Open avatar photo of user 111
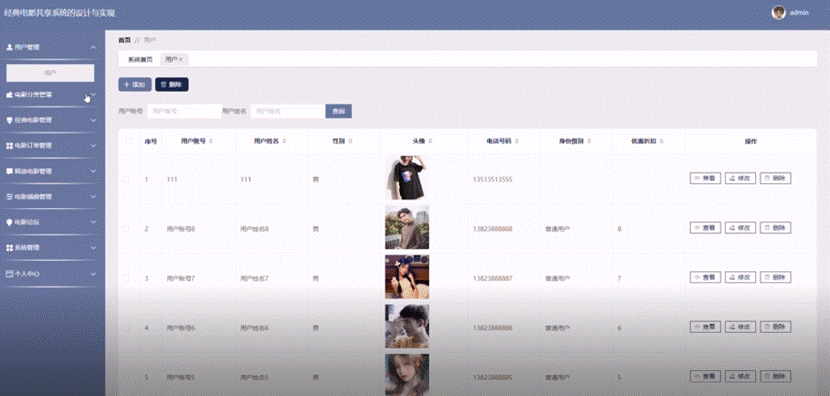Viewport: 830px width, 396px height. [x=407, y=177]
